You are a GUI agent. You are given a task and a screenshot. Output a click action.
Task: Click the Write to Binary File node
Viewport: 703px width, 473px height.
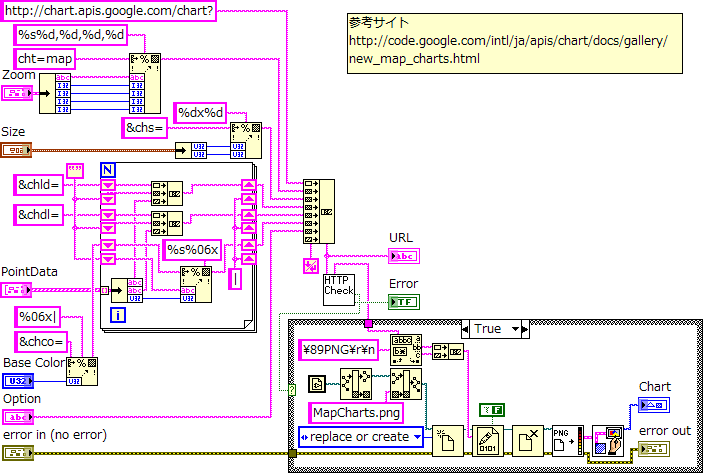click(x=487, y=440)
